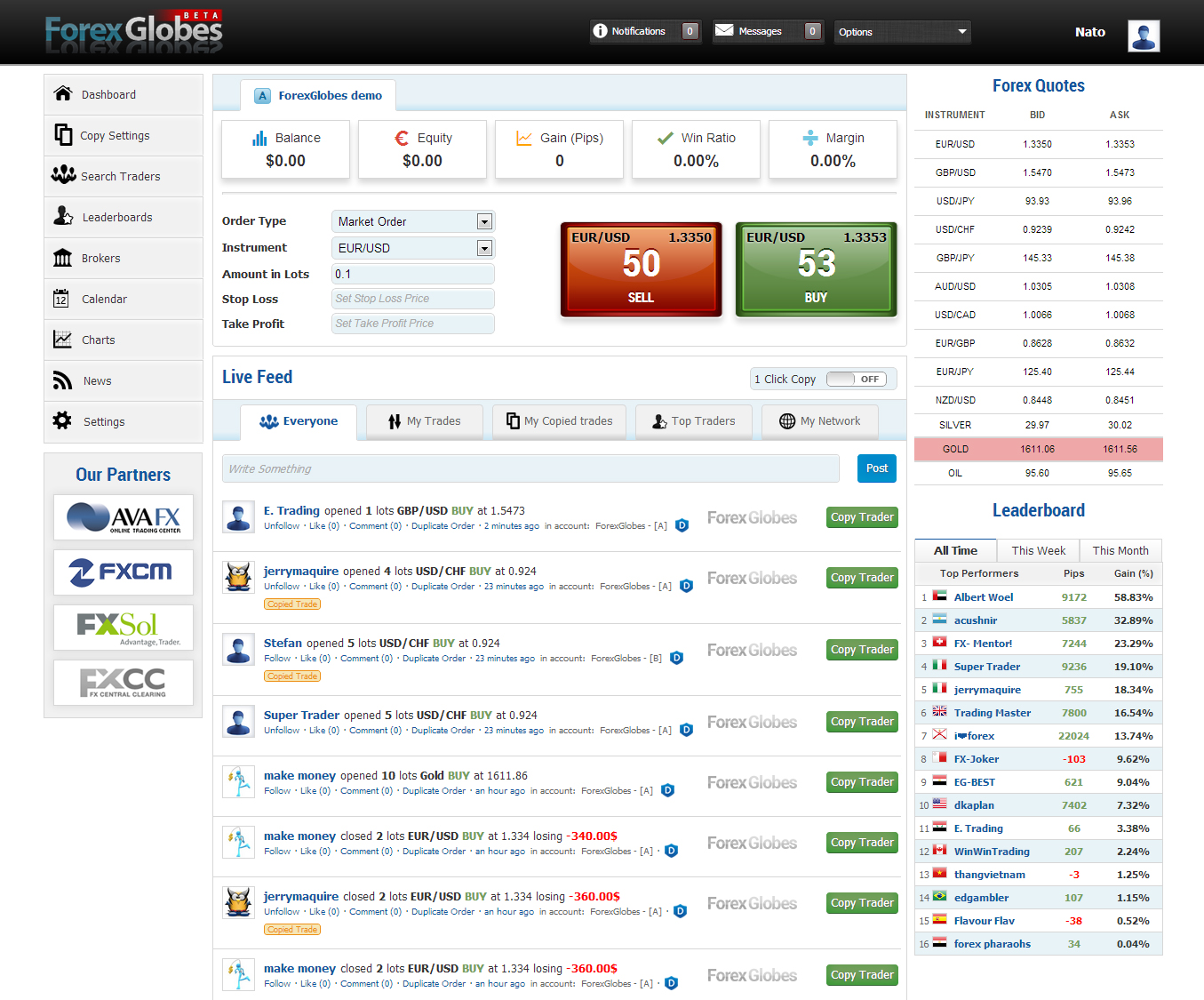1204x1000 pixels.
Task: Click the Write Something input field
Action: point(530,468)
